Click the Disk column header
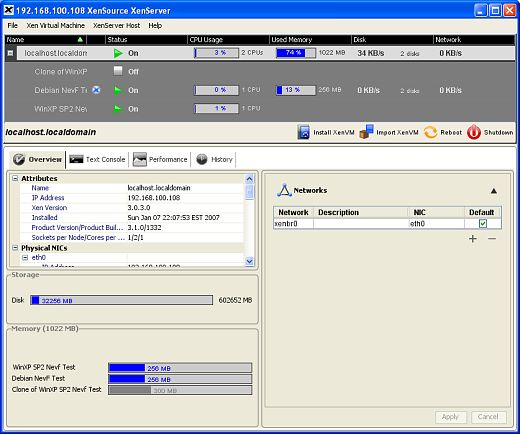The height and width of the screenshot is (434, 520). coord(392,40)
